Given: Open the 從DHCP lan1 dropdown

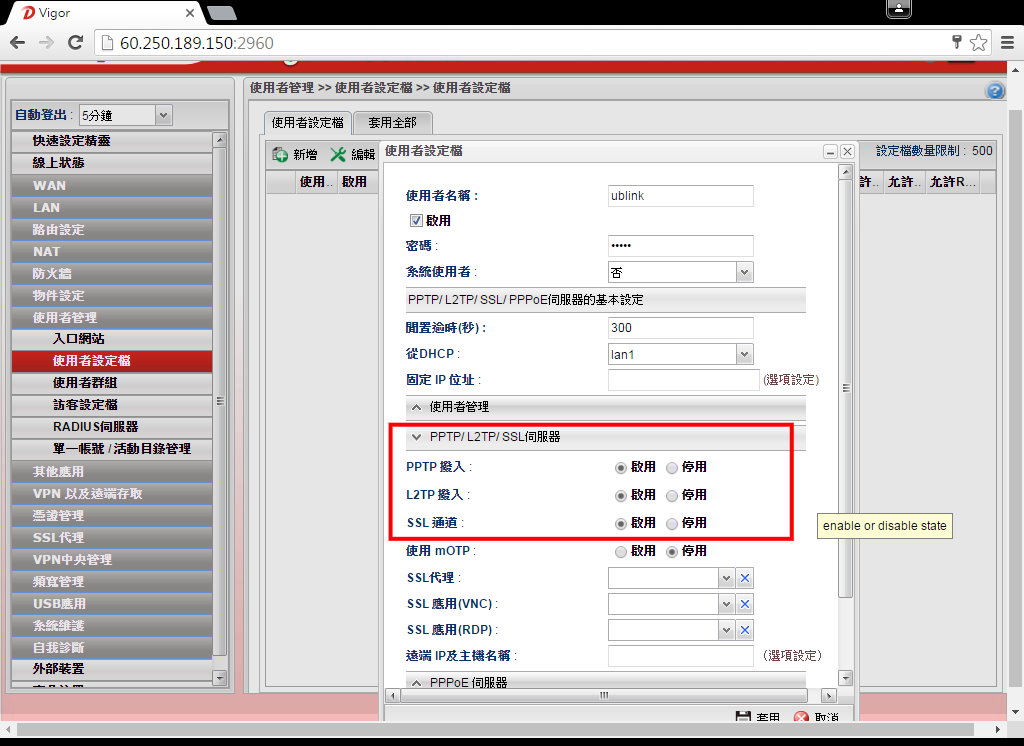Looking at the screenshot, I should [x=743, y=354].
